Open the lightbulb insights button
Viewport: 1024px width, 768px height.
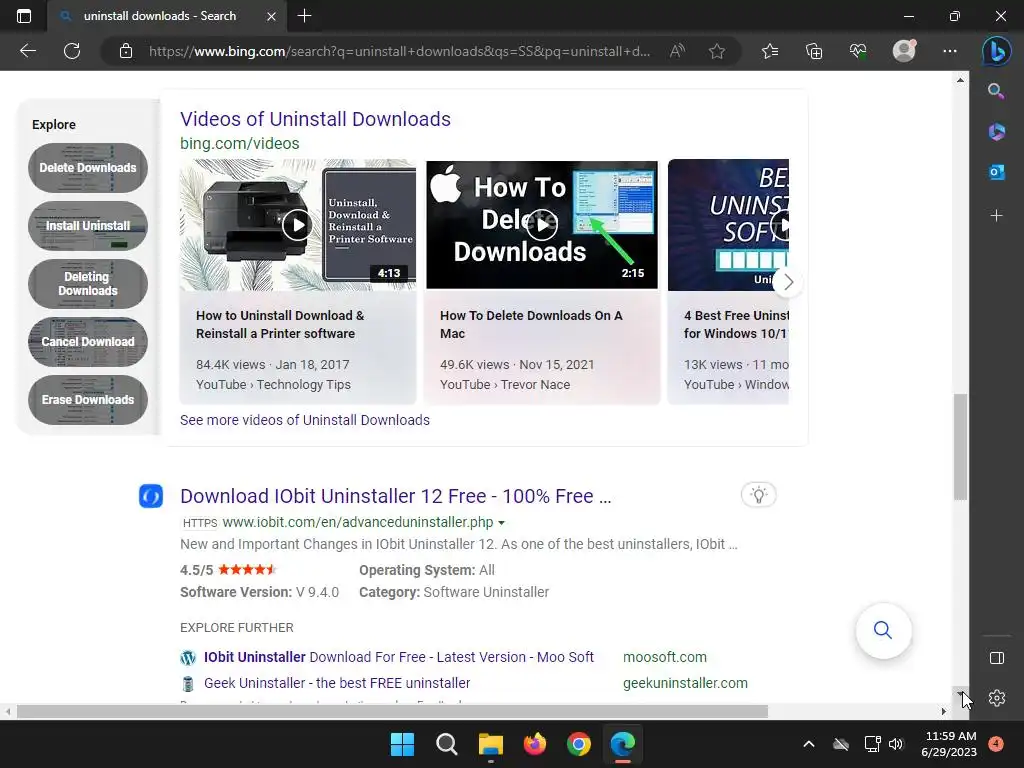pos(758,495)
